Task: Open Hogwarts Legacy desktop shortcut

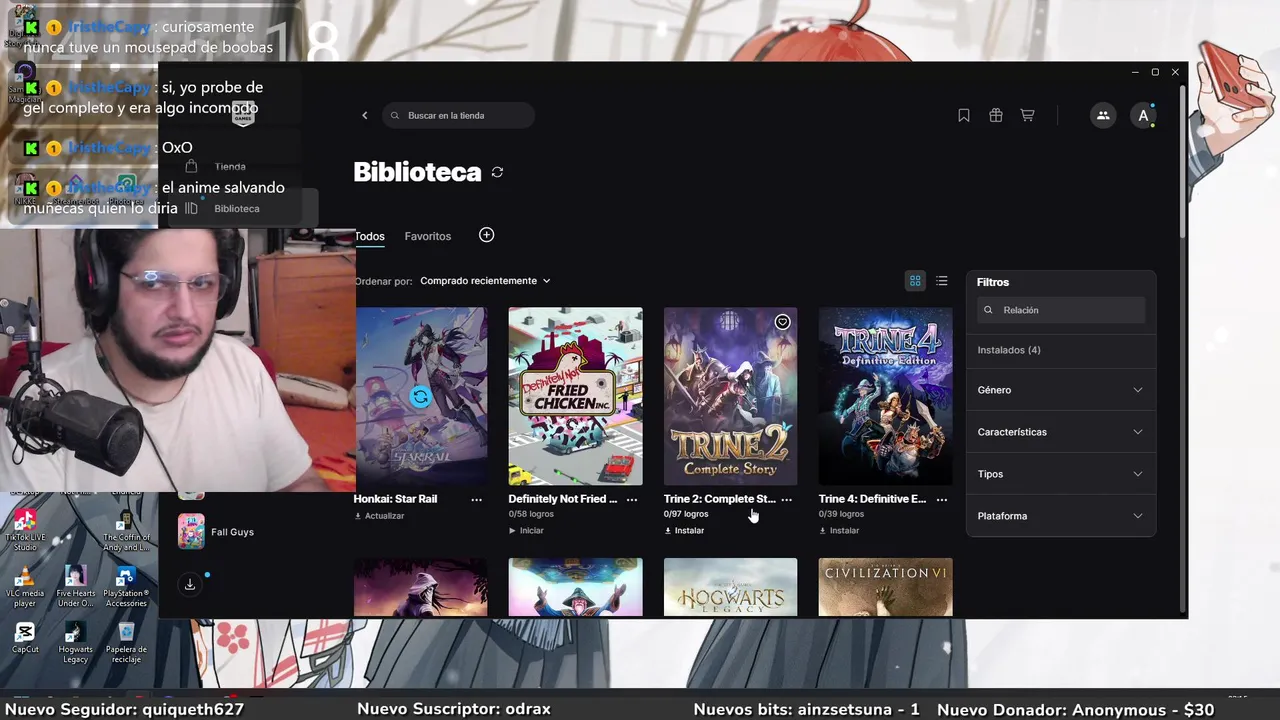Action: click(75, 642)
